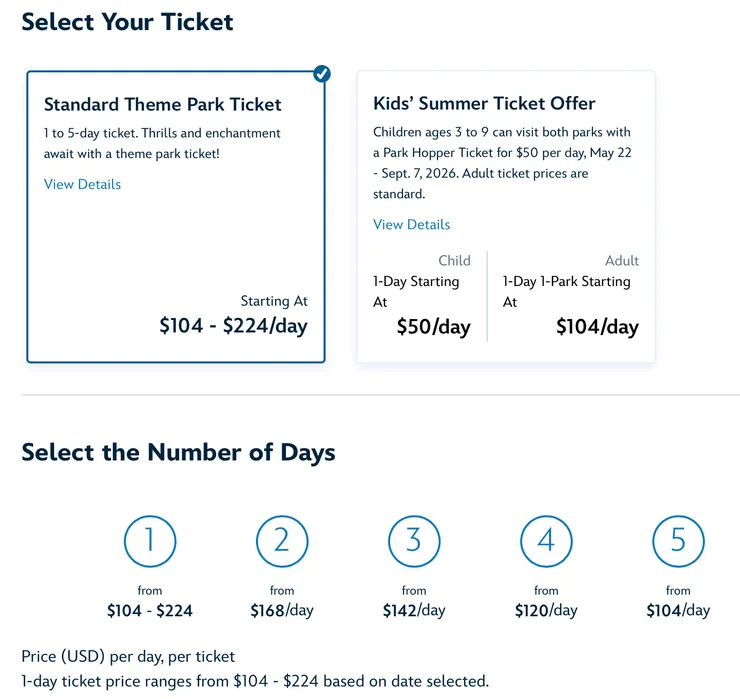The image size is (740, 699).
Task: Choose the 3-day circle option
Action: 414,541
